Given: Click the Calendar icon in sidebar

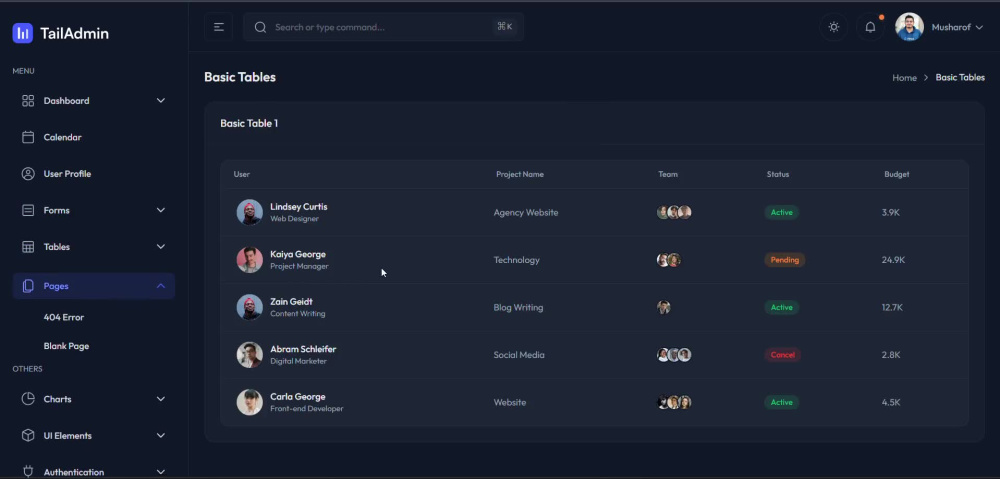Looking at the screenshot, I should [x=28, y=137].
